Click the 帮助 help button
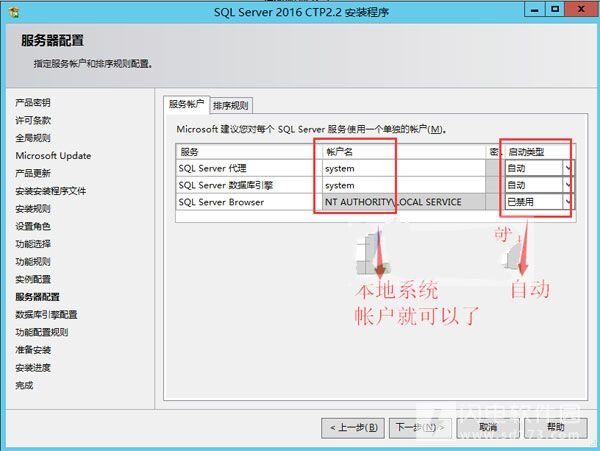Image resolution: width=600 pixels, height=451 pixels. pos(556,427)
